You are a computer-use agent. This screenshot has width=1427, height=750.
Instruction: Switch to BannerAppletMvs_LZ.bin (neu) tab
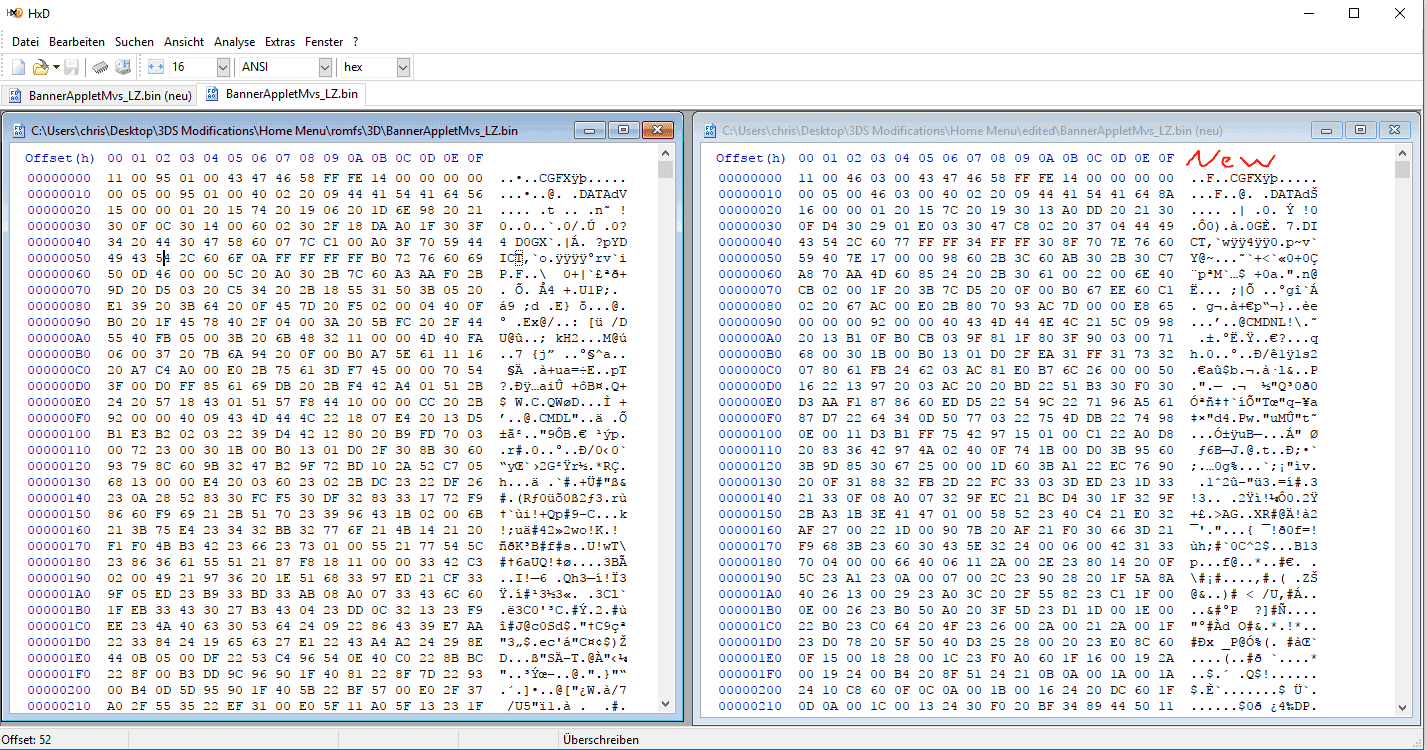coord(100,95)
